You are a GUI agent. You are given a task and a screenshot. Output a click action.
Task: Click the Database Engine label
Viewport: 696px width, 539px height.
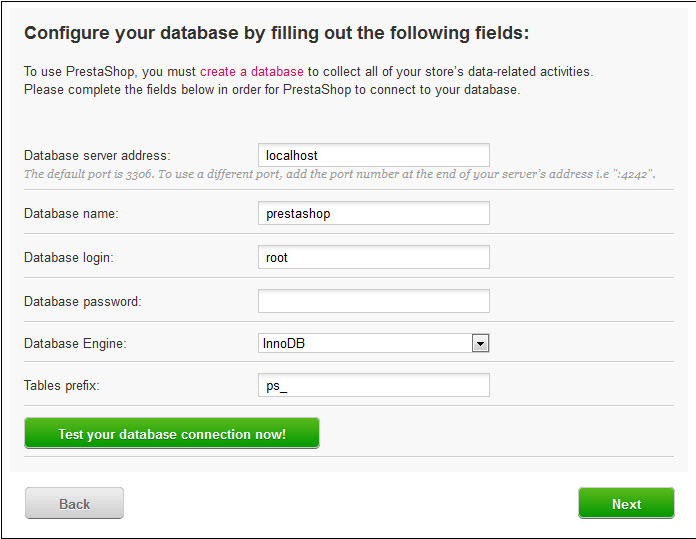(x=75, y=343)
